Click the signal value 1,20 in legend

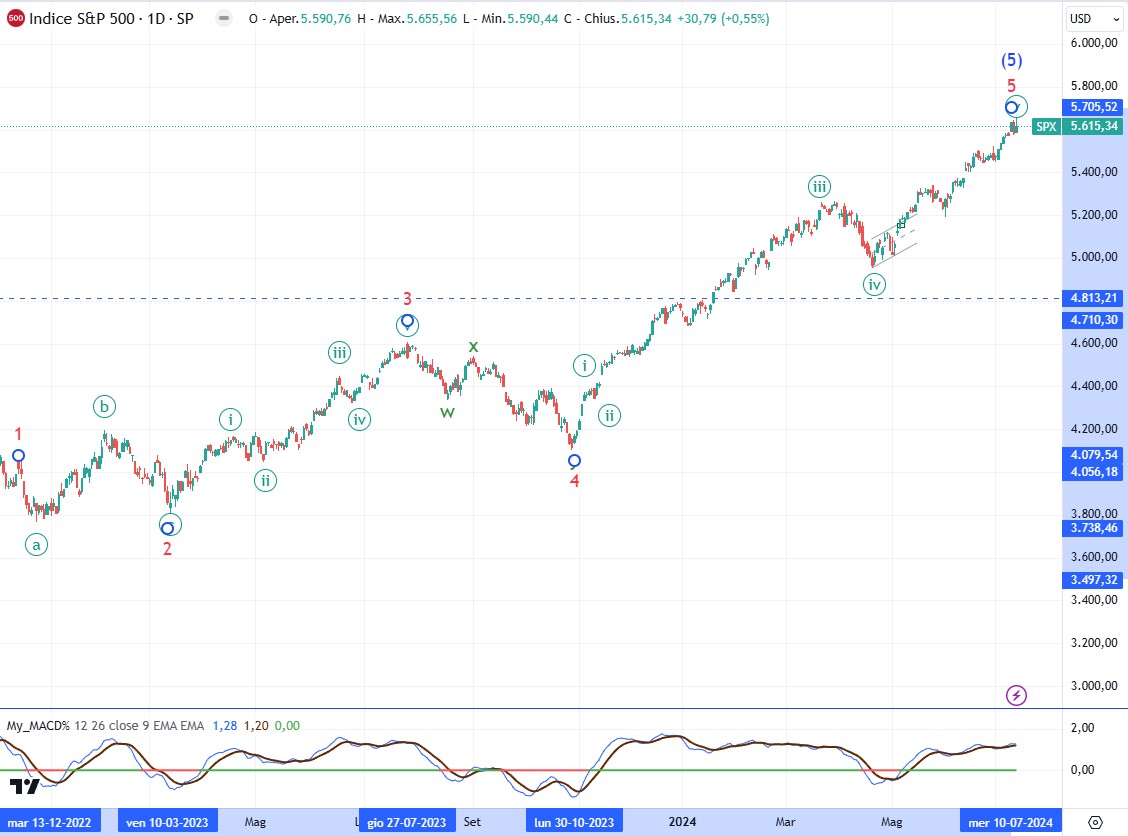click(x=256, y=726)
